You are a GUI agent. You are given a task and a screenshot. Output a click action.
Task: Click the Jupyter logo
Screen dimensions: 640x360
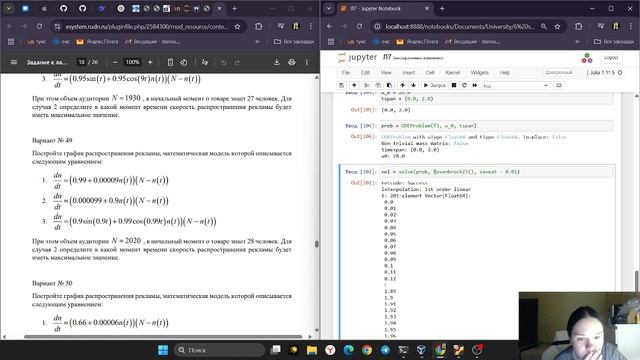point(357,58)
